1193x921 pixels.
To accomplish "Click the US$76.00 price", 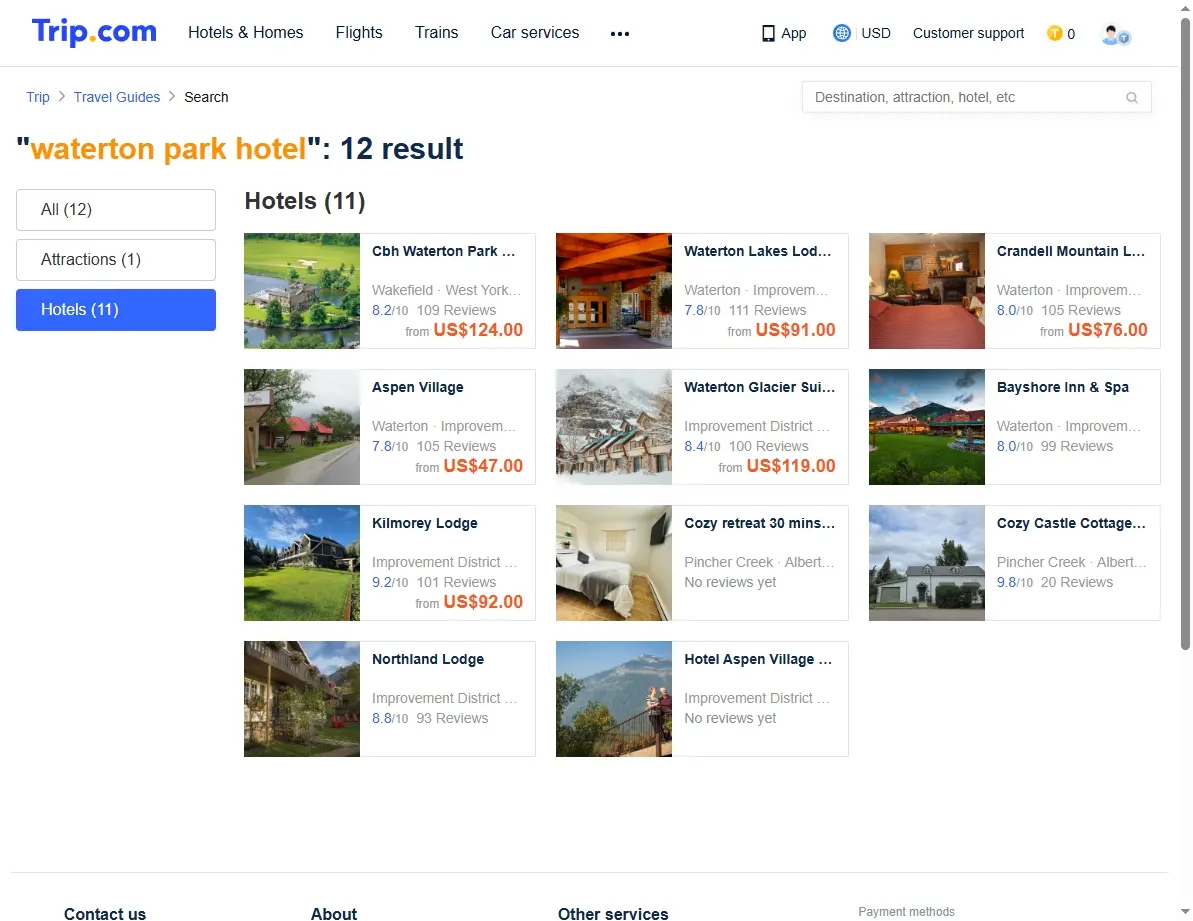I will [x=1108, y=331].
